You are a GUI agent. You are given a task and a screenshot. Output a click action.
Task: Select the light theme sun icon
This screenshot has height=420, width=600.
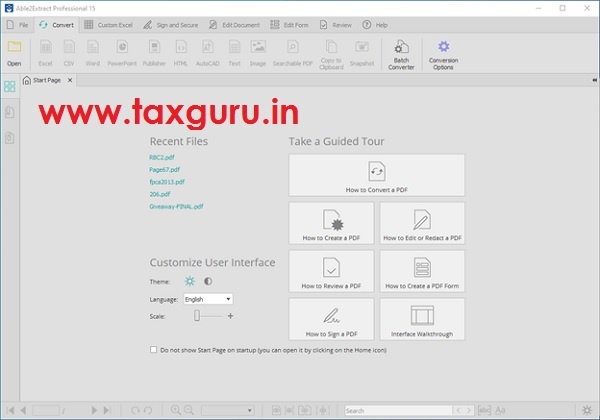[x=190, y=282]
